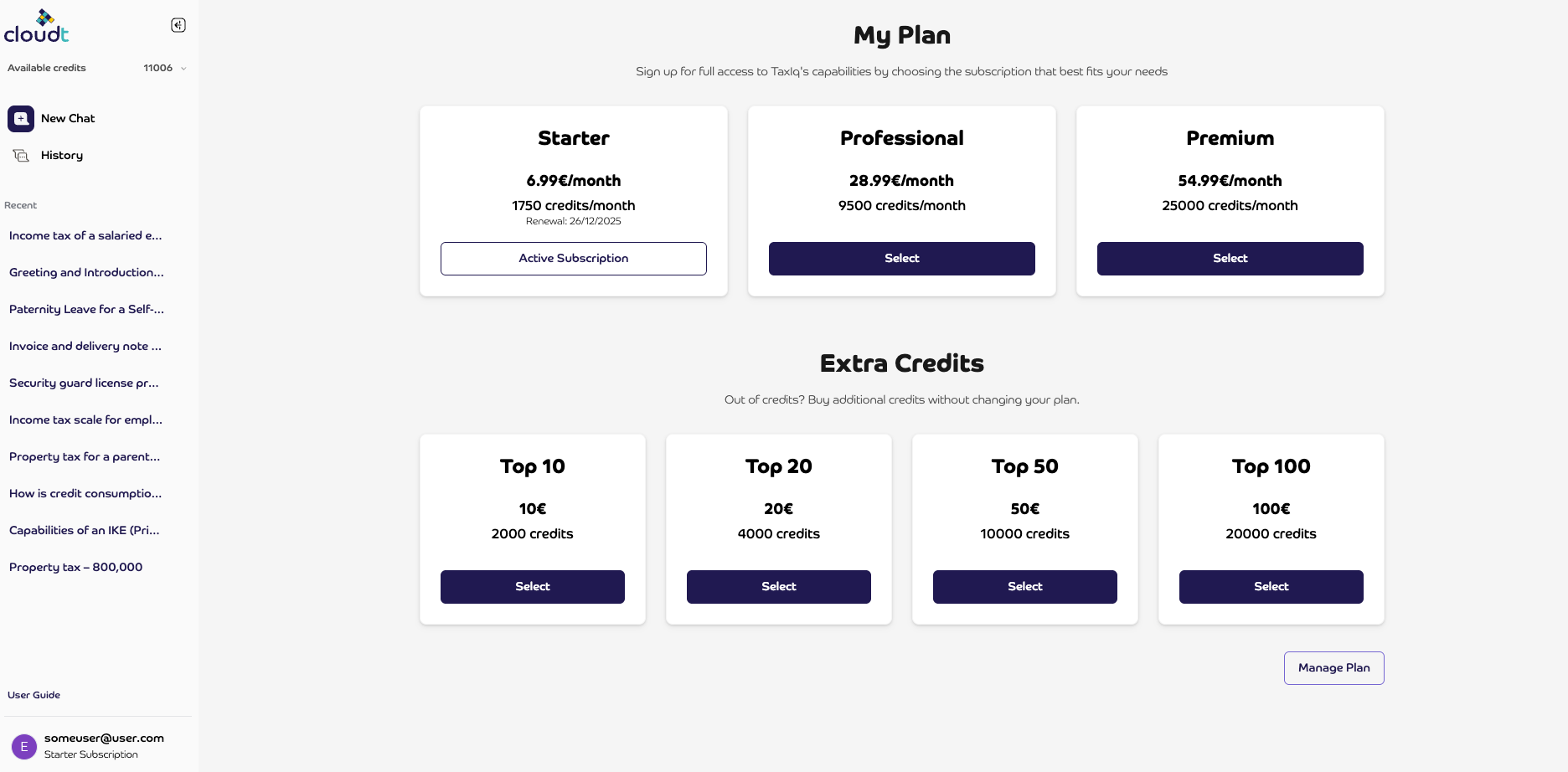Viewport: 1568px width, 772px height.
Task: Open the User Guide link
Action: [x=34, y=695]
